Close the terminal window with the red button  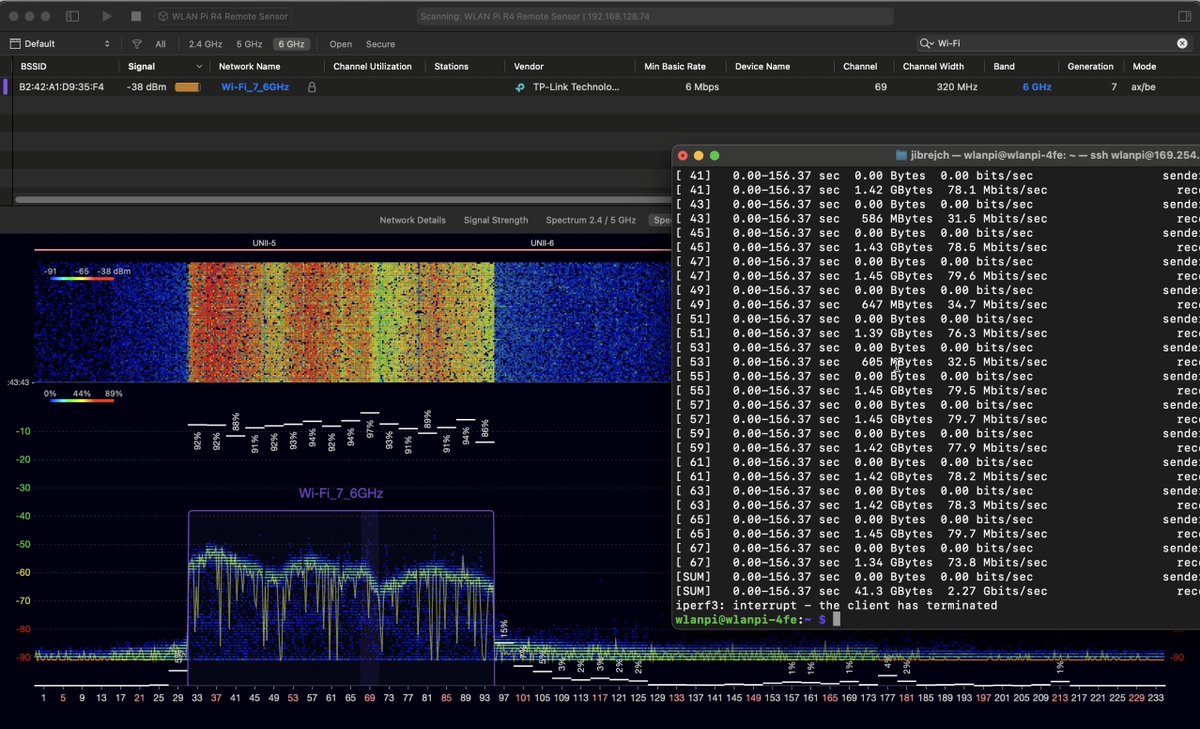[x=683, y=155]
